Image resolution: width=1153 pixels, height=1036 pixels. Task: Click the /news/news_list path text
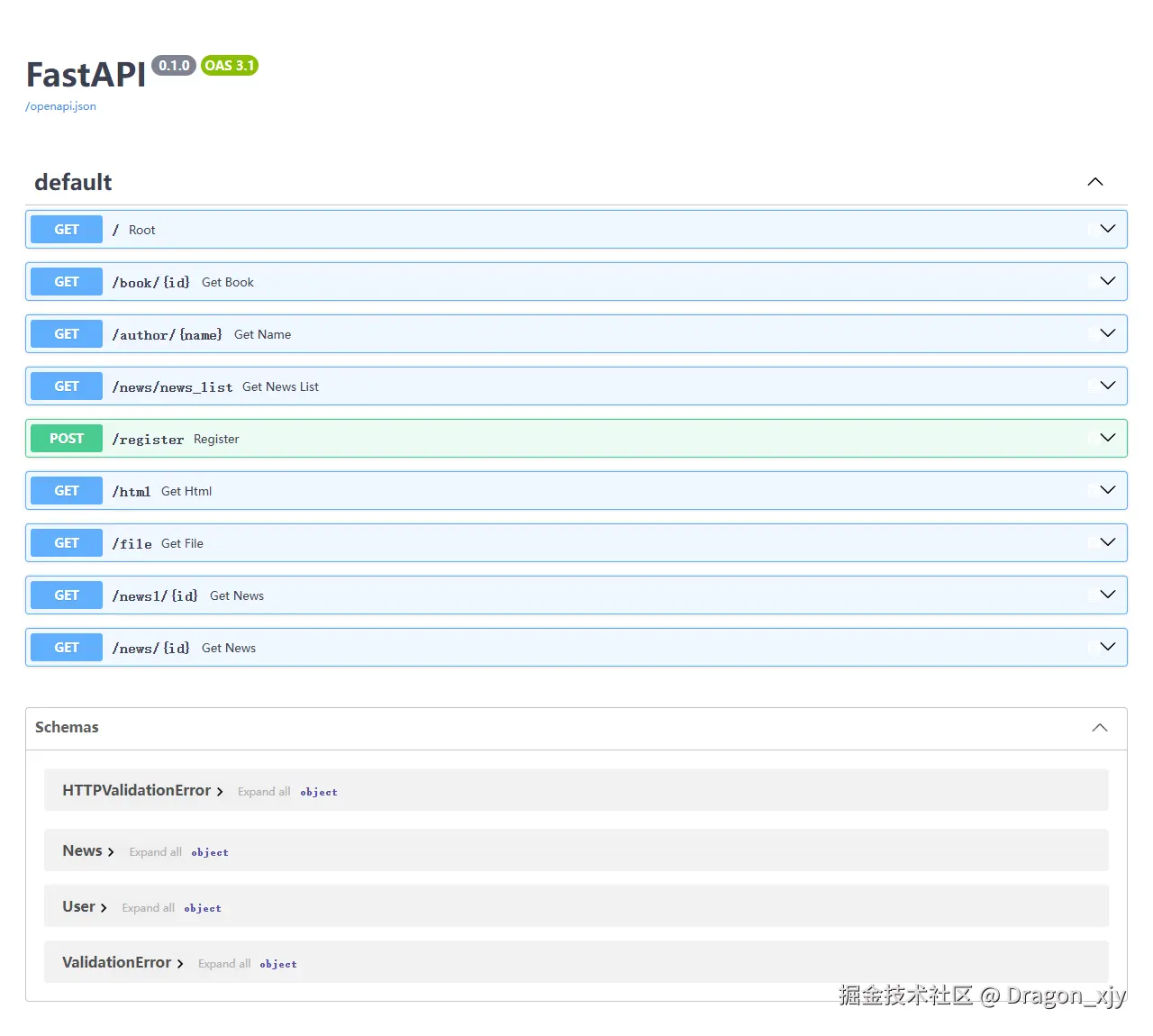coord(172,387)
